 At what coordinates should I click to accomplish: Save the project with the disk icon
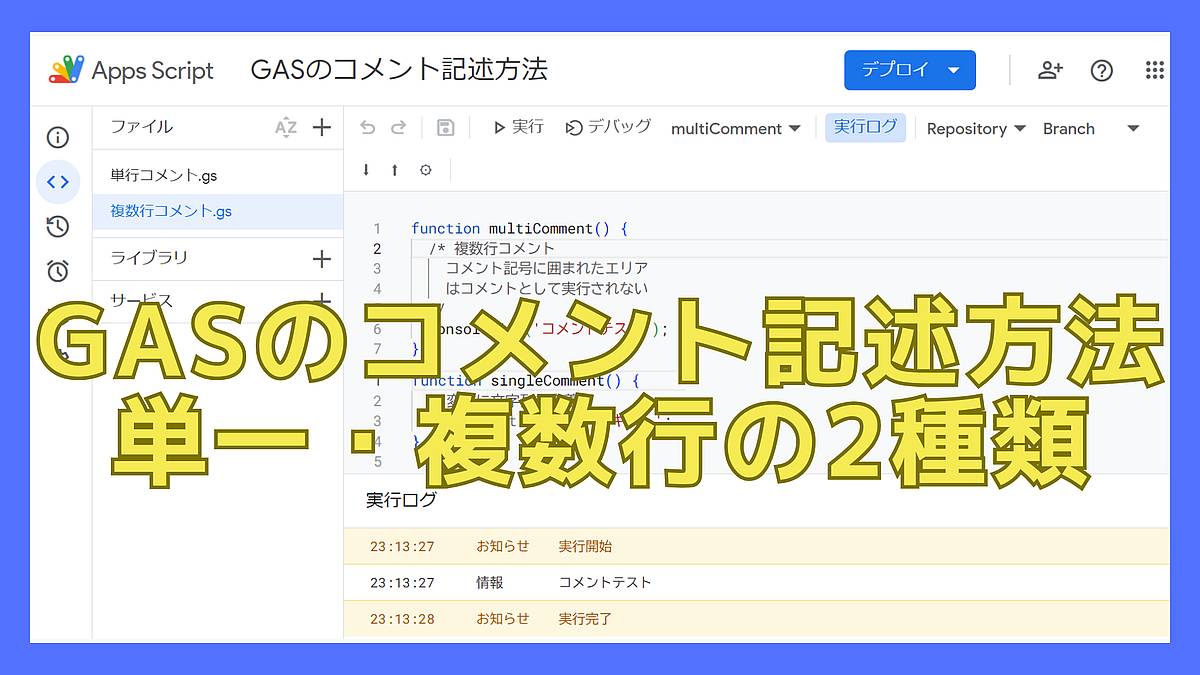(x=445, y=127)
